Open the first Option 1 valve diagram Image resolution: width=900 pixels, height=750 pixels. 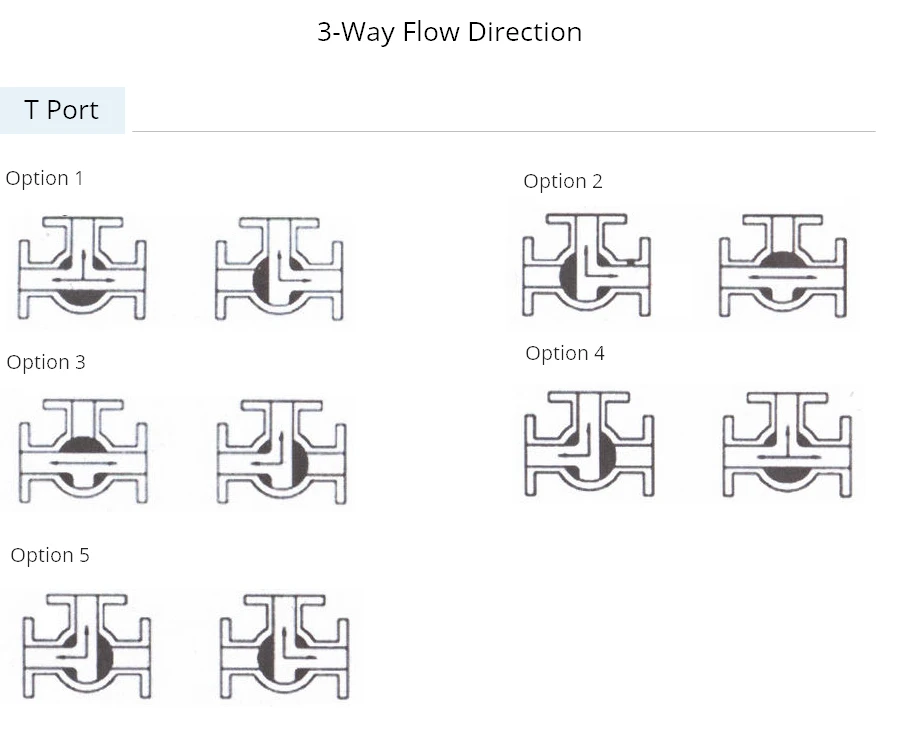pyautogui.click(x=82, y=267)
